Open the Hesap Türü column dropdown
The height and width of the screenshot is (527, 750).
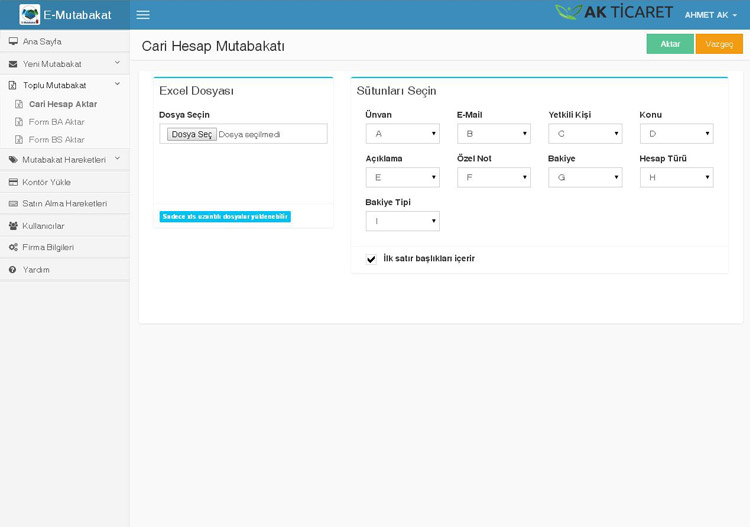point(676,177)
